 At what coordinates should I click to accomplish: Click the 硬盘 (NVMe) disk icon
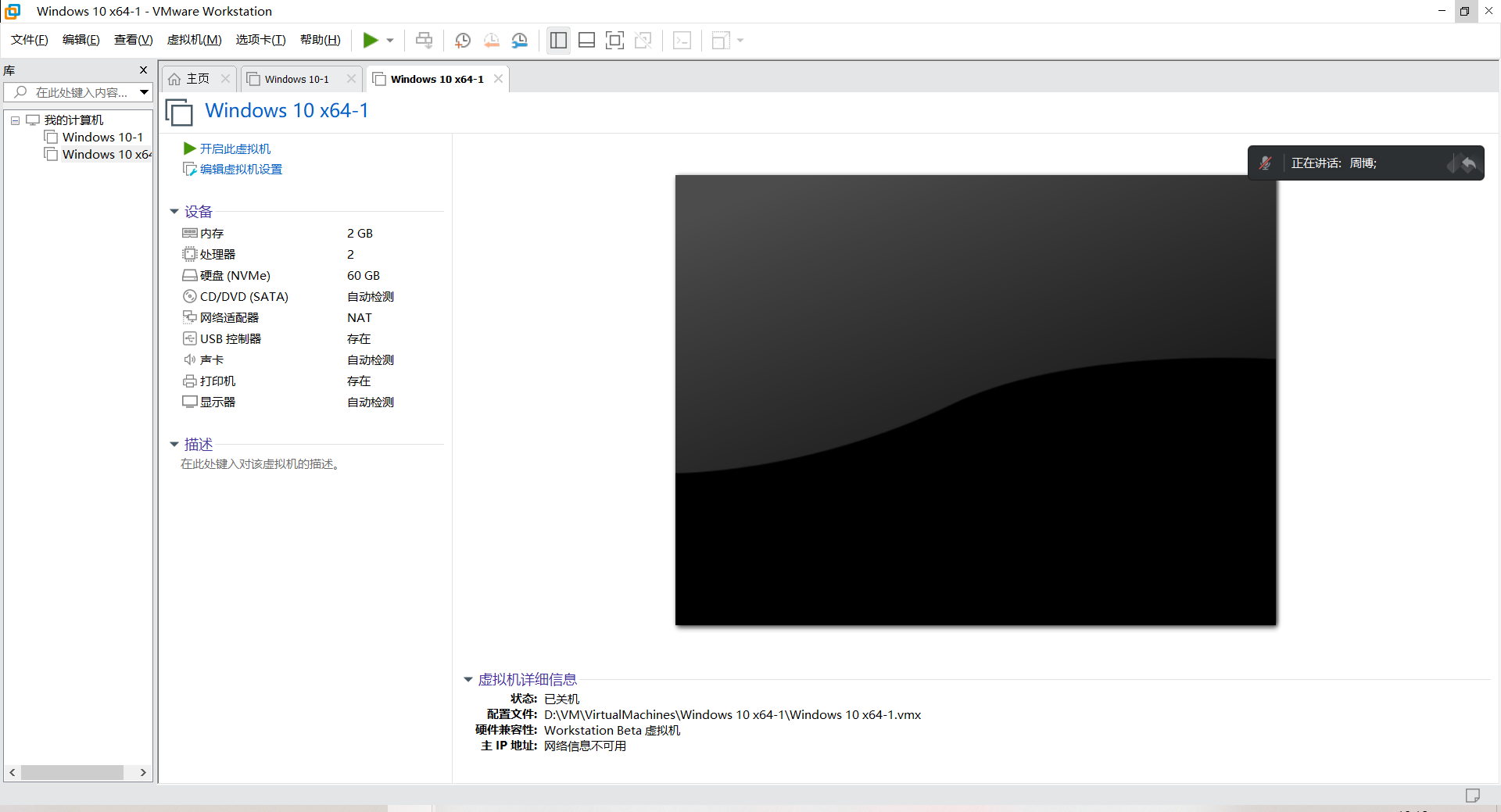(189, 275)
